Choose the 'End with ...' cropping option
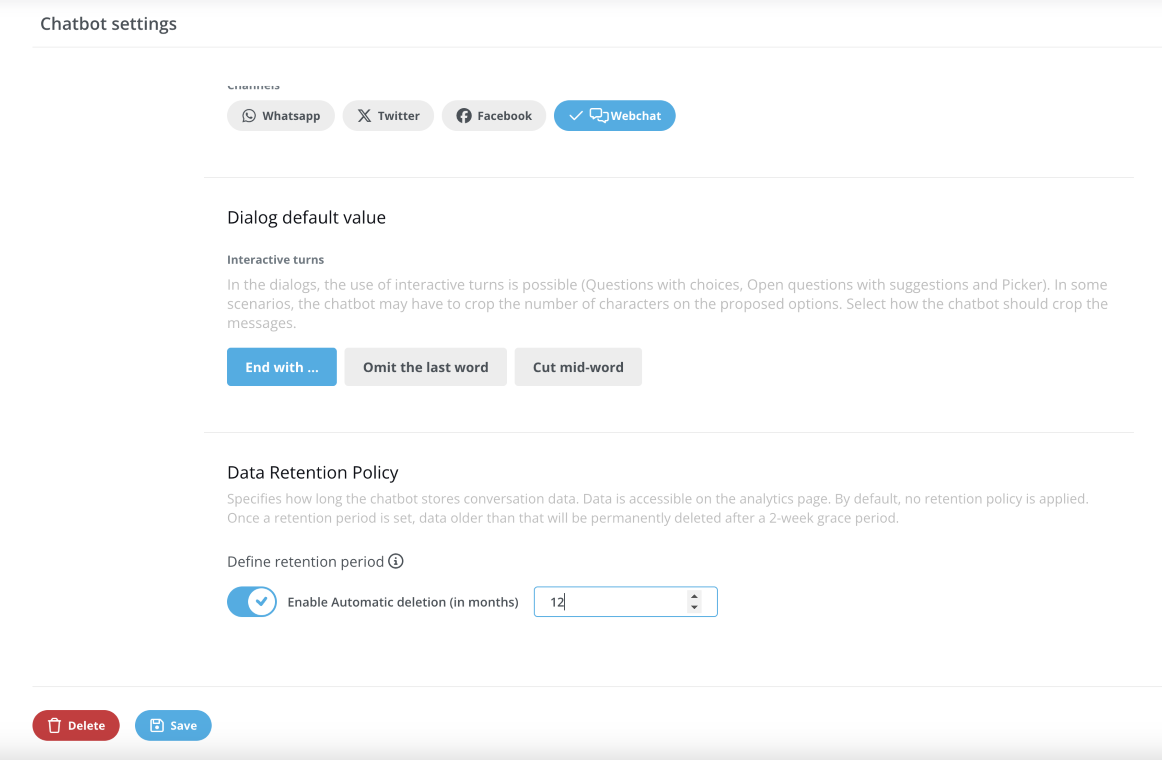The image size is (1162, 760). pos(282,367)
